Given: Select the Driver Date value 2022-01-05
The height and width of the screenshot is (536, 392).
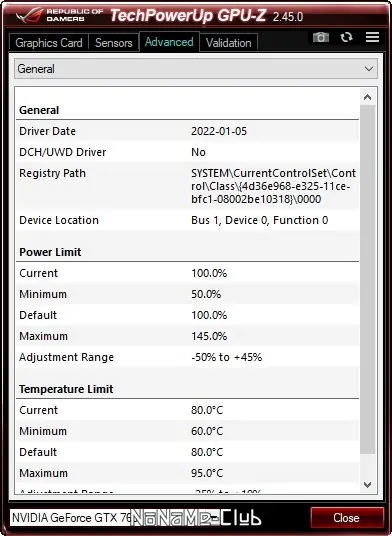Looking at the screenshot, I should pos(219,131).
